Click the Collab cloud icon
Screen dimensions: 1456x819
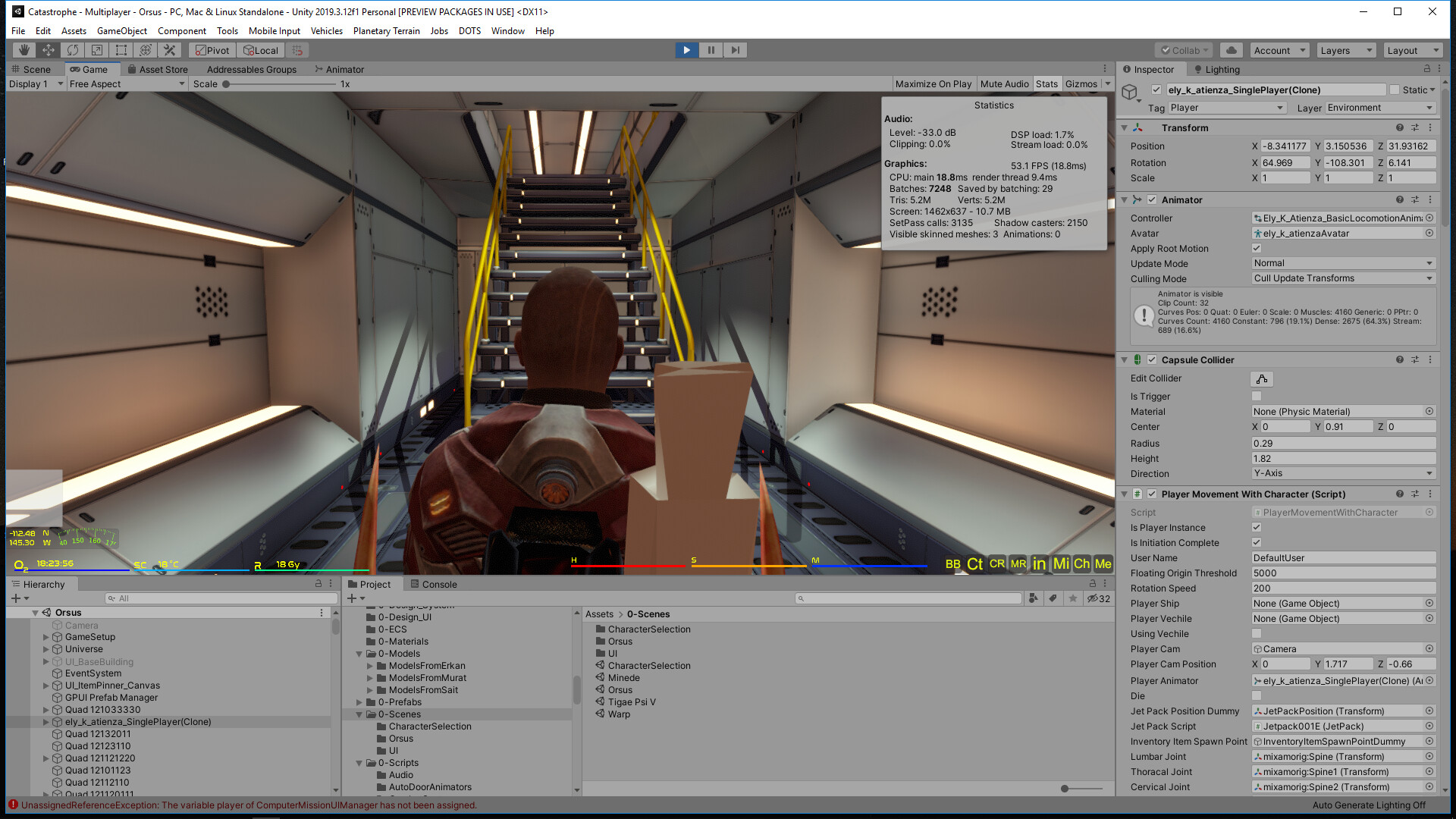coord(1231,50)
